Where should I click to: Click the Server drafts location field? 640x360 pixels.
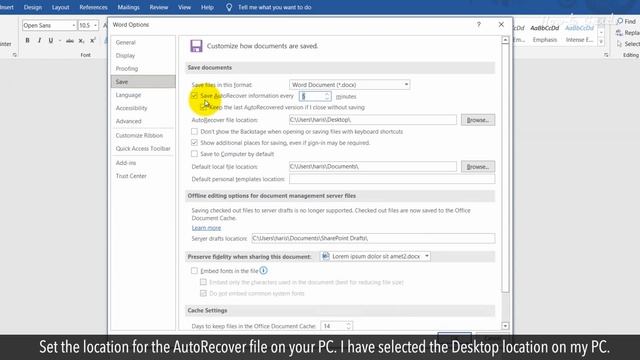pyautogui.click(x=373, y=238)
